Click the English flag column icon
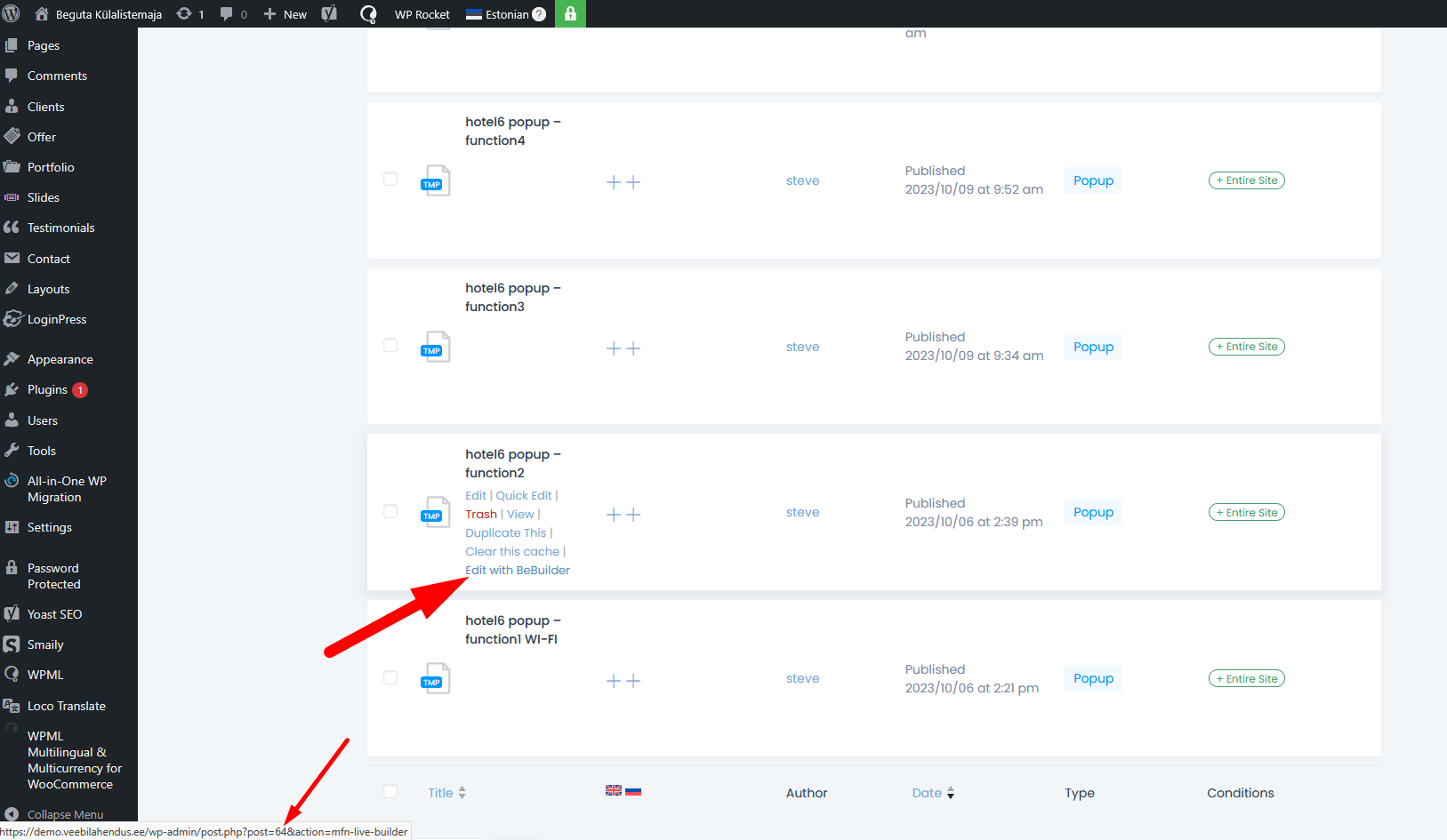The image size is (1447, 840). click(614, 790)
